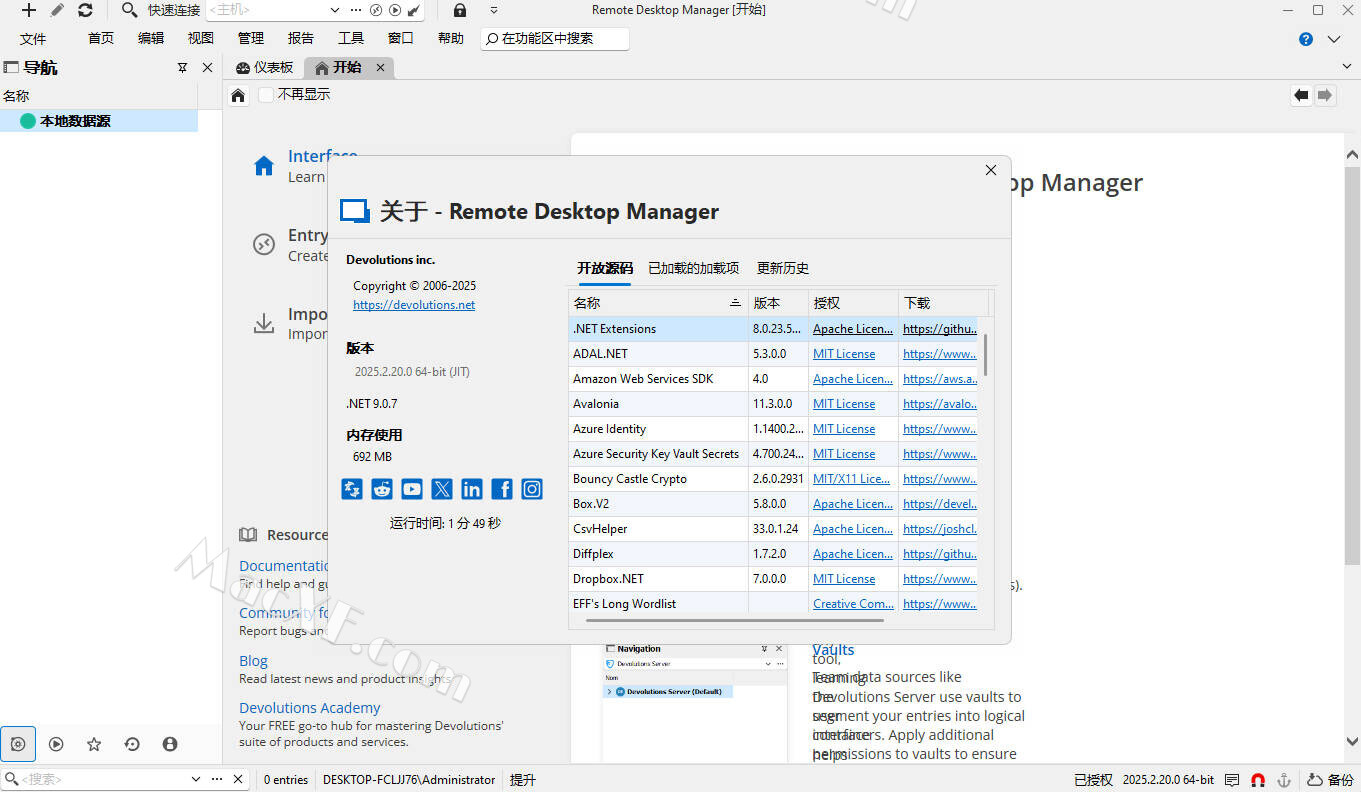Sort by 名称 column header
This screenshot has height=792, width=1361.
click(657, 303)
